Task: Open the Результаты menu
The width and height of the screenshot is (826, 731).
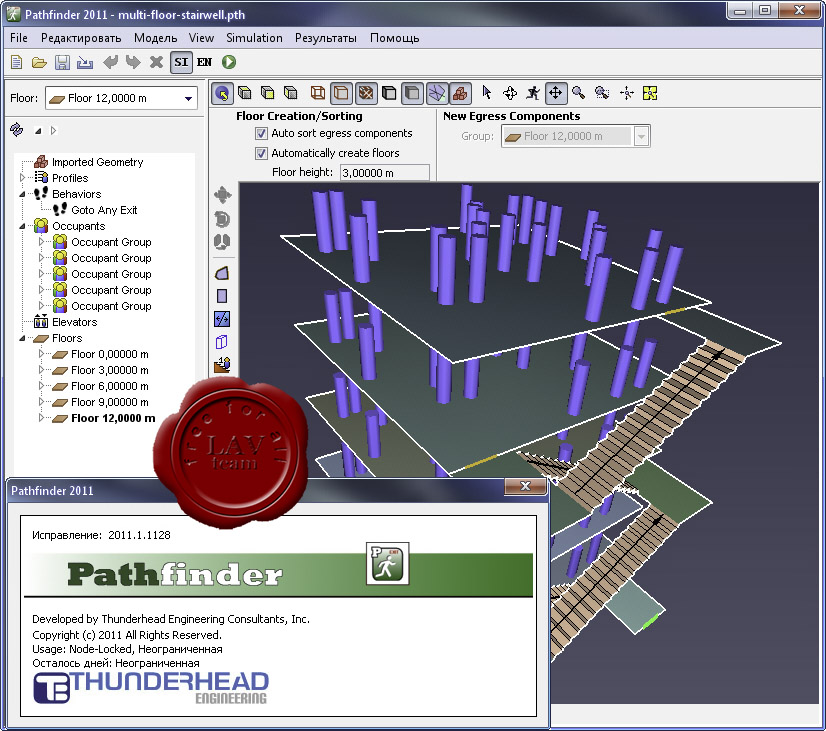Action: coord(326,38)
